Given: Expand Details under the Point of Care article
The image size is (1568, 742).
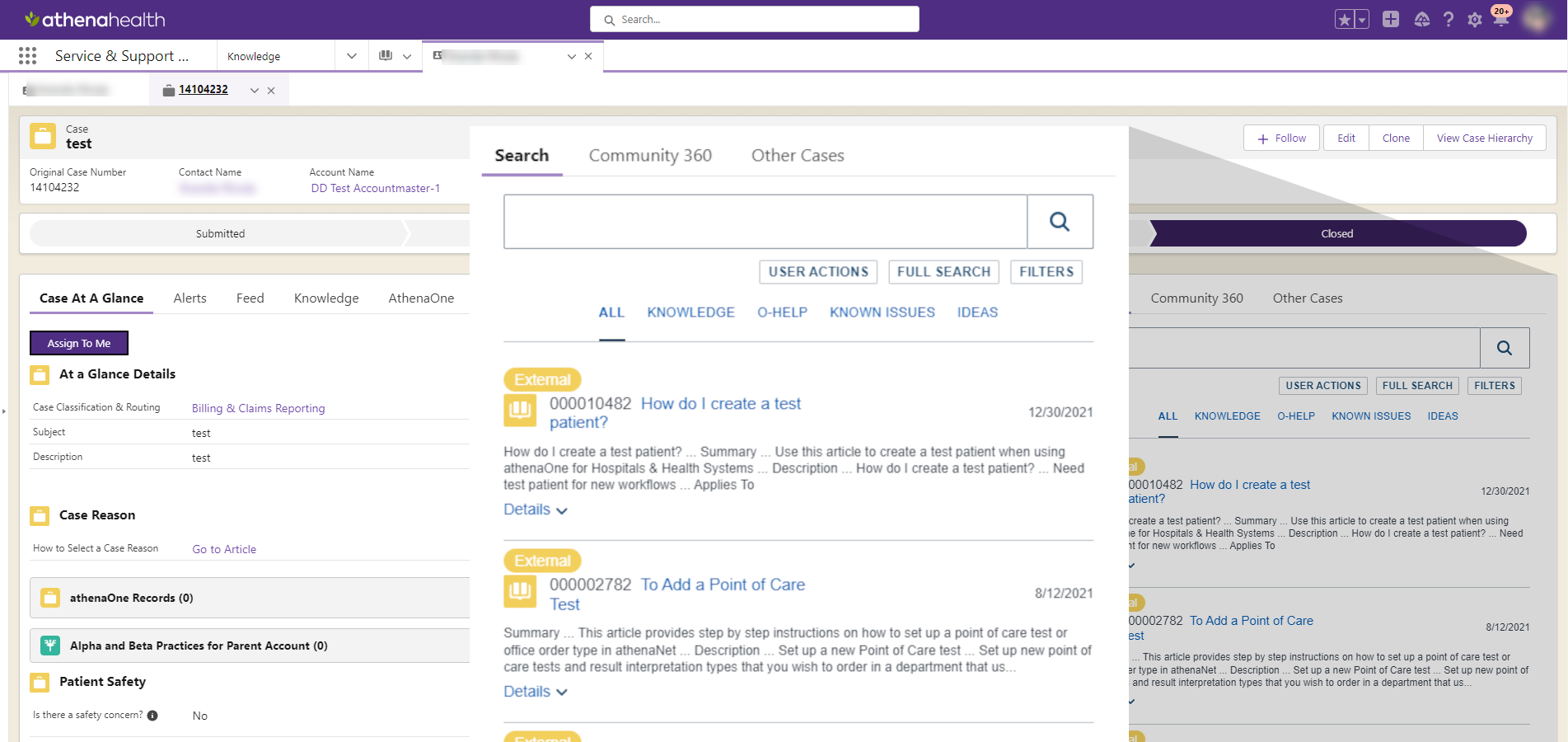Looking at the screenshot, I should click(x=535, y=692).
